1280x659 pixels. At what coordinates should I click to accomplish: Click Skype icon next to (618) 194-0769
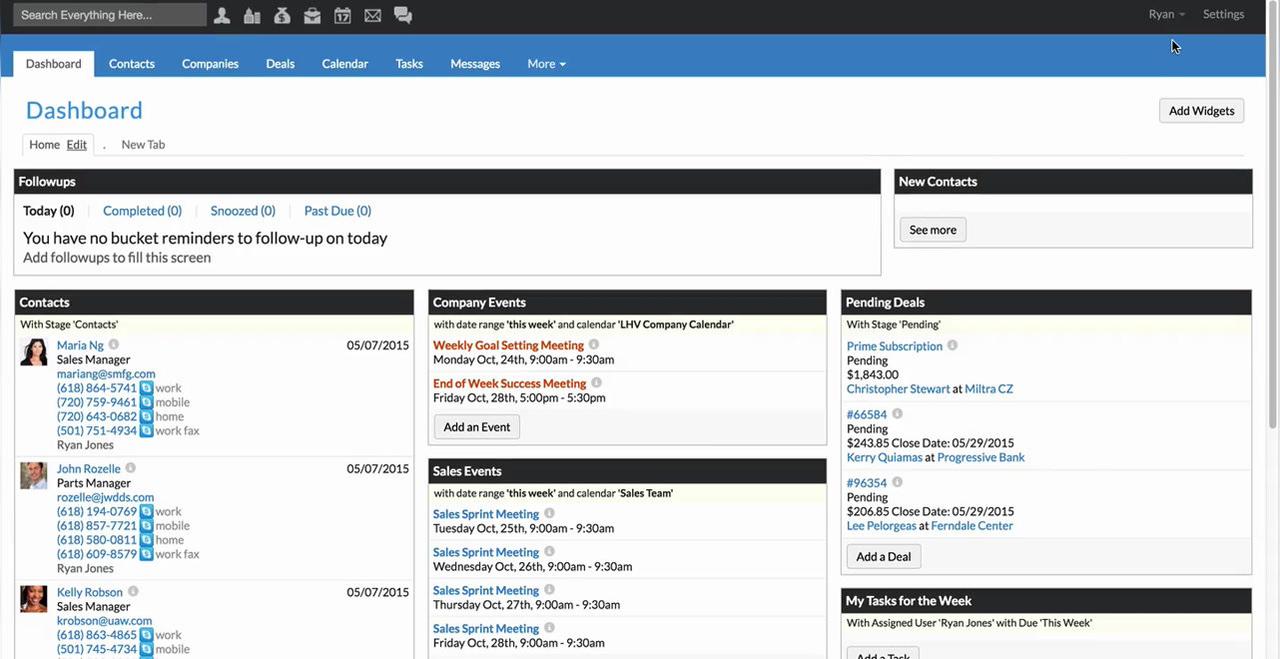(x=146, y=511)
